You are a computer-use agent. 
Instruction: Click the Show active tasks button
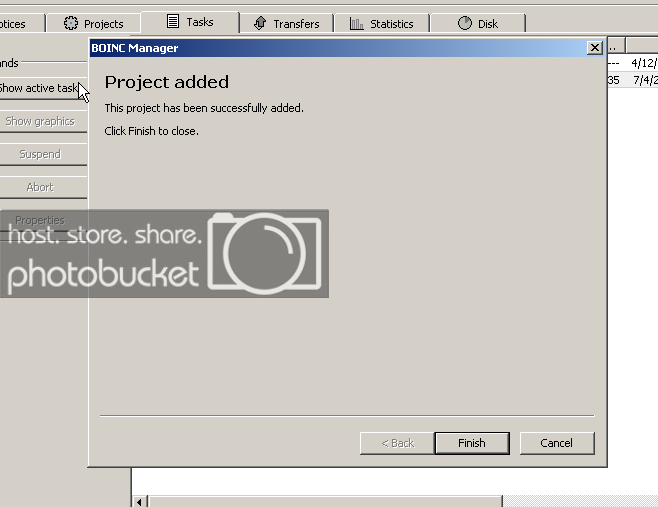tap(40, 88)
